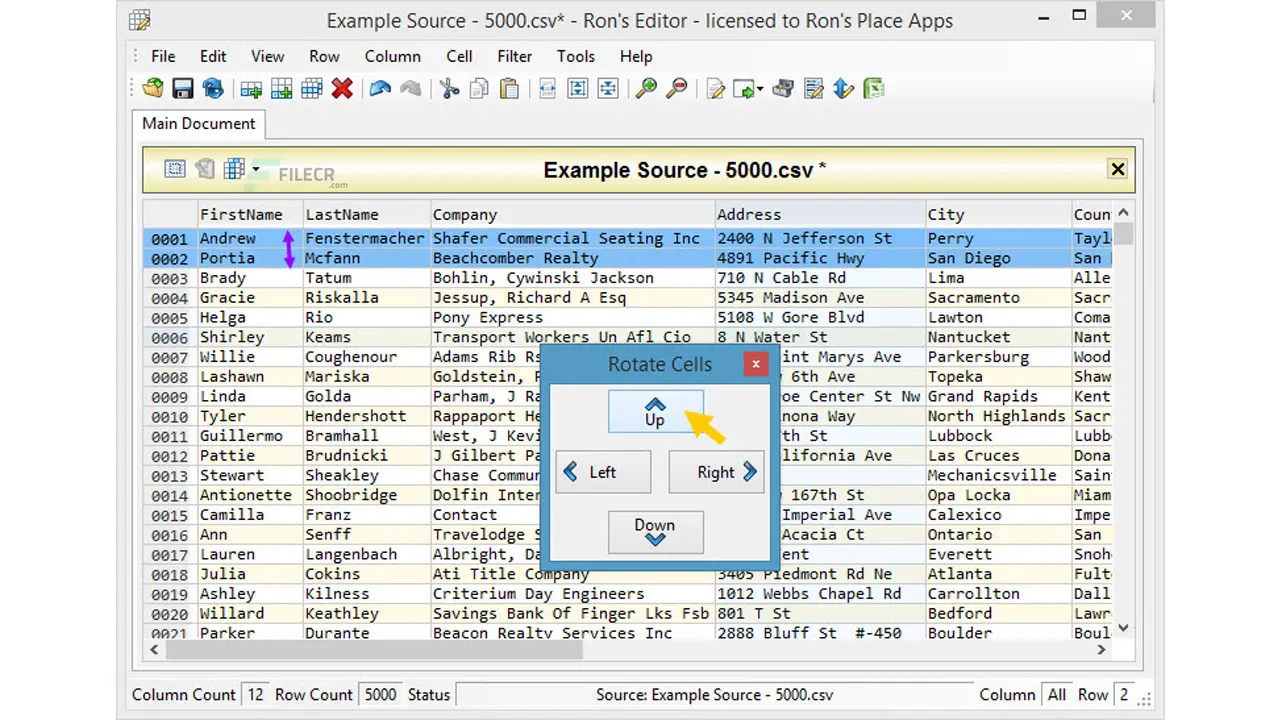Open a file with the folder icon
Viewport: 1280px width, 720px height.
(x=152, y=89)
